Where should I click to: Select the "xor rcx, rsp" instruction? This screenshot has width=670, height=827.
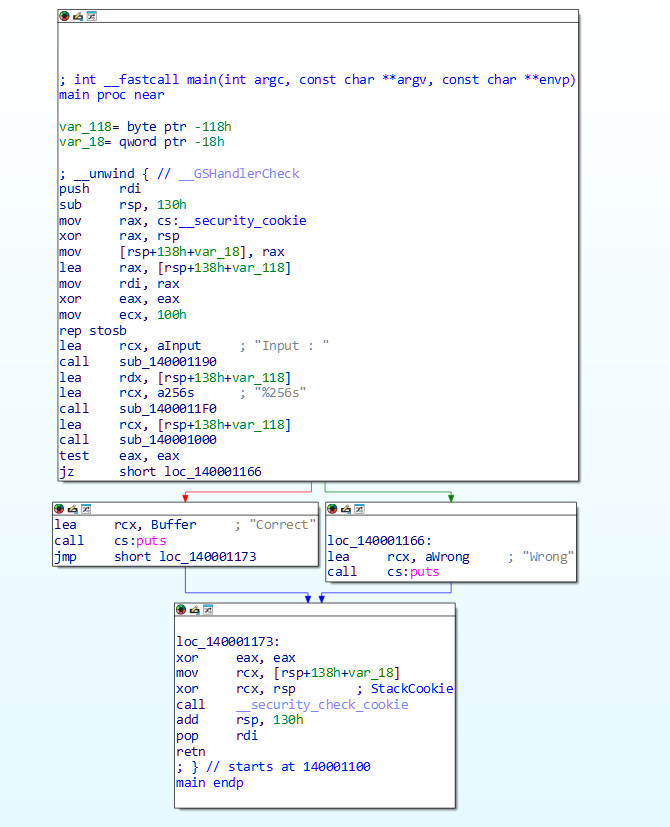pyautogui.click(x=236, y=689)
